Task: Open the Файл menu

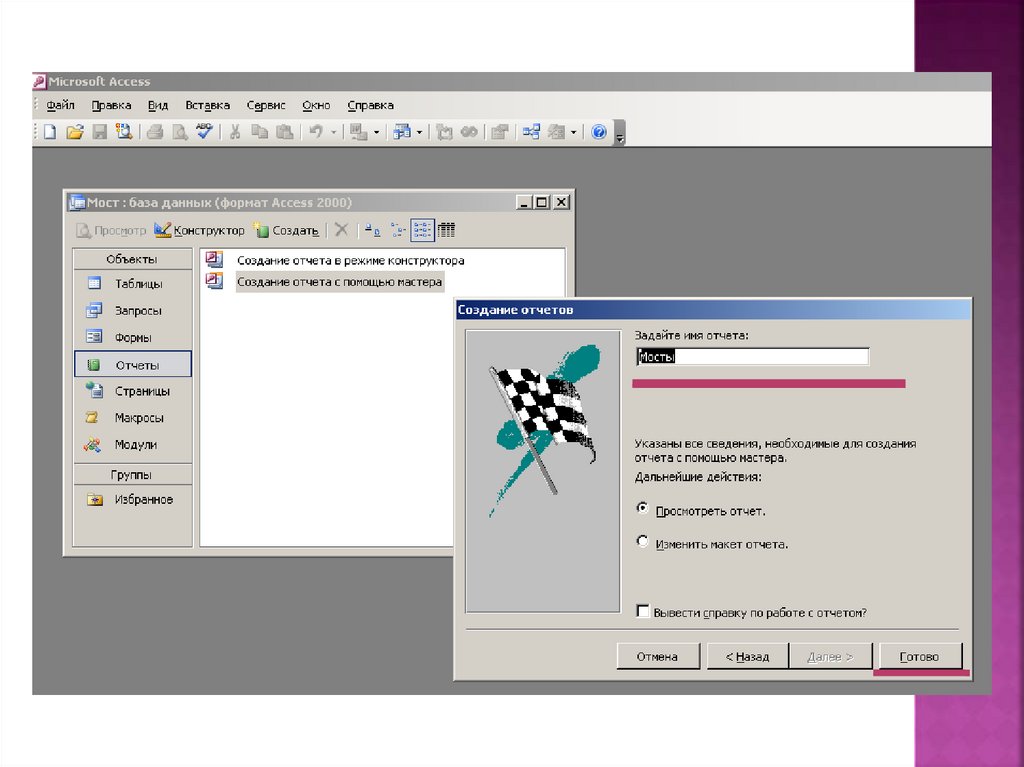Action: tap(61, 105)
